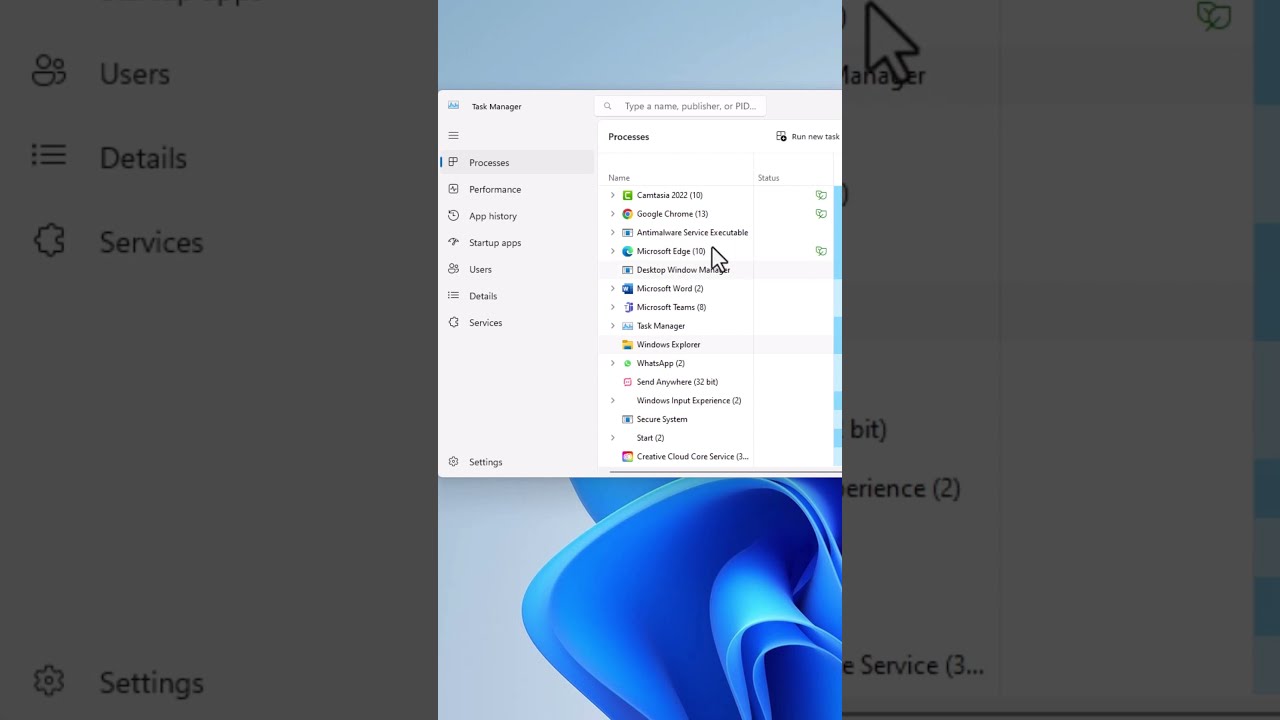Click the efficiency mode leaf on Camtasia's row
This screenshot has height=720, width=1280.
(821, 195)
